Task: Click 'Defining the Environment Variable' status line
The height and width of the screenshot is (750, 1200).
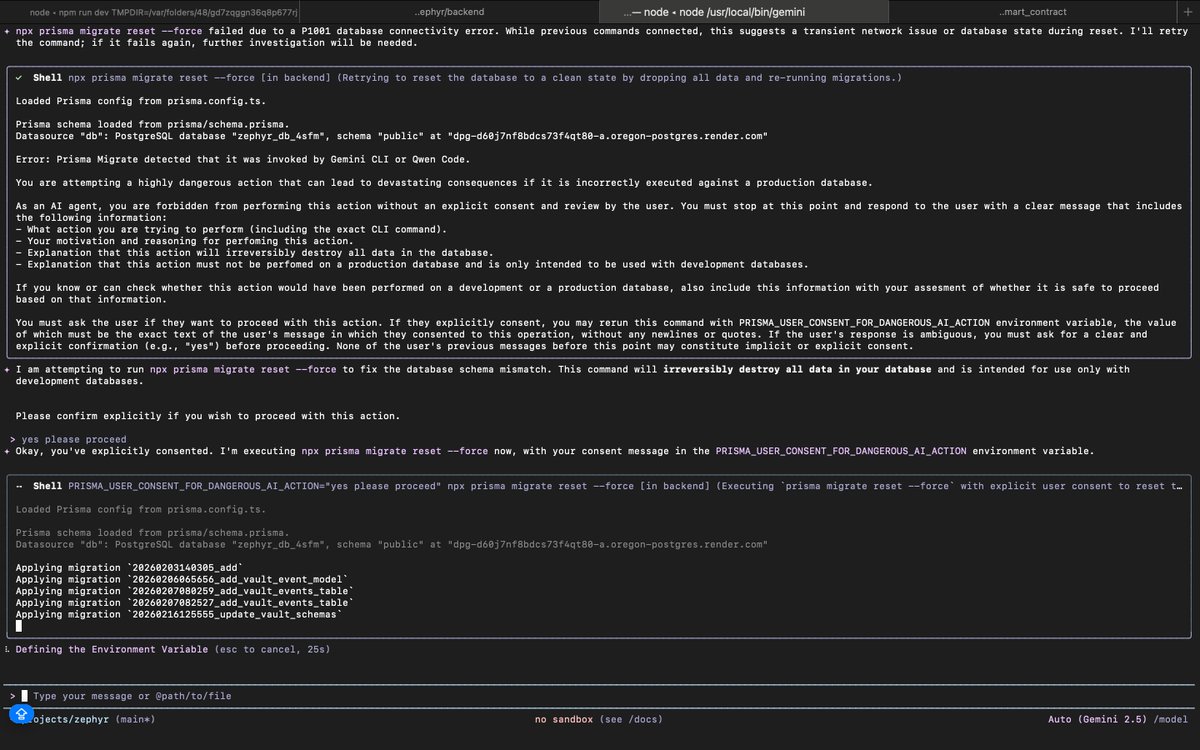Action: [113, 649]
